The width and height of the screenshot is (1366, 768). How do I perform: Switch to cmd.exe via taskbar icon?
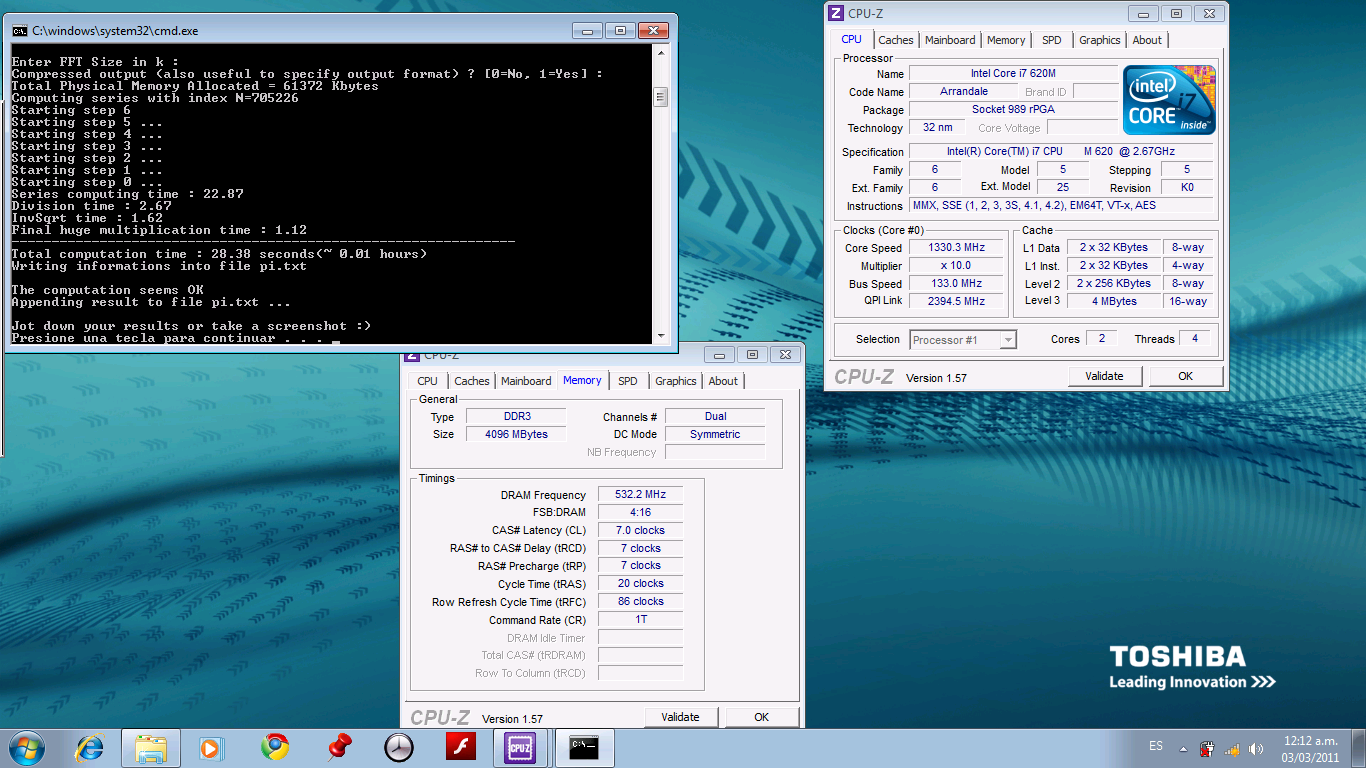point(584,747)
